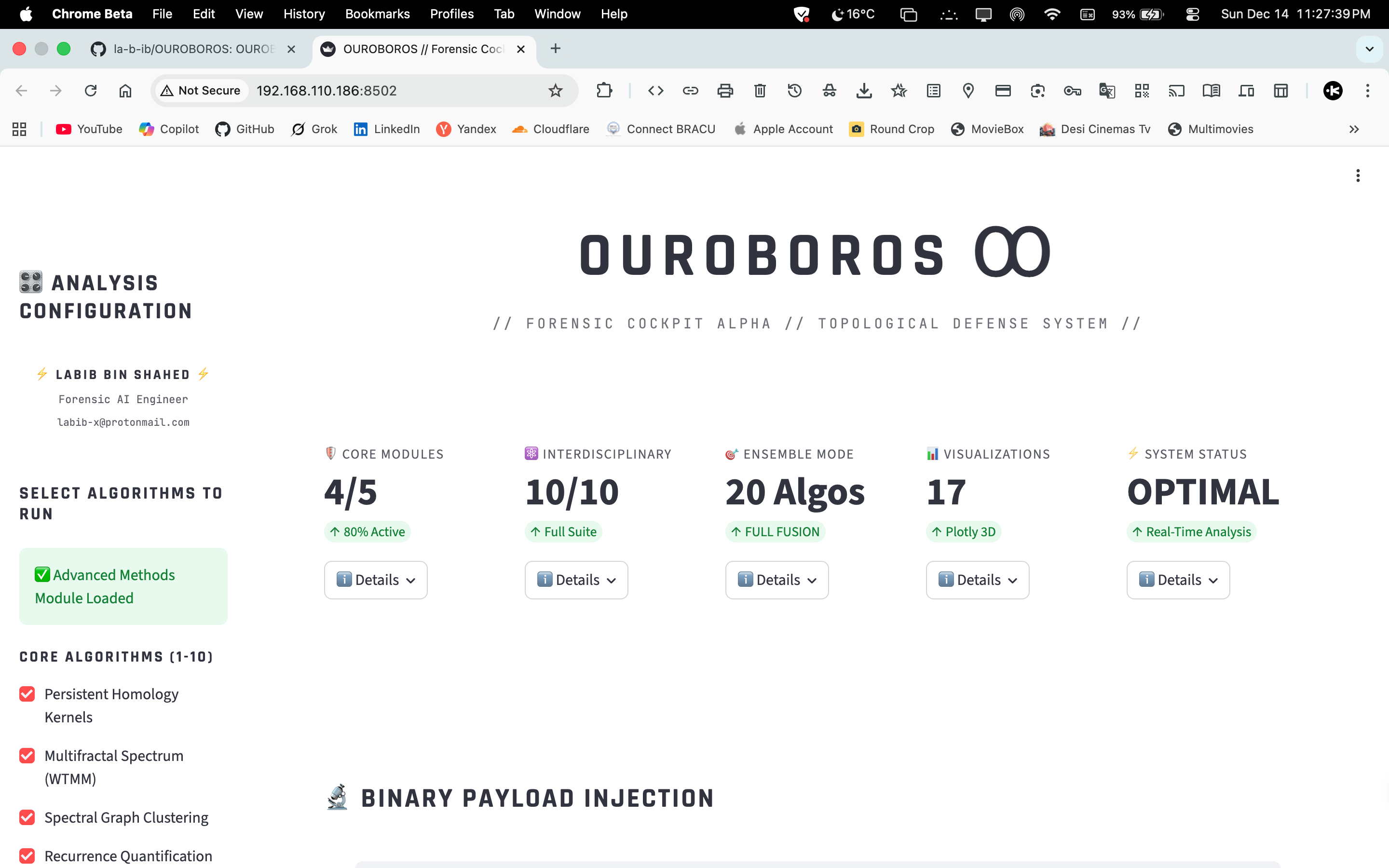The height and width of the screenshot is (868, 1389).
Task: Open the Streamlit three-dot app menu
Action: (x=1358, y=176)
